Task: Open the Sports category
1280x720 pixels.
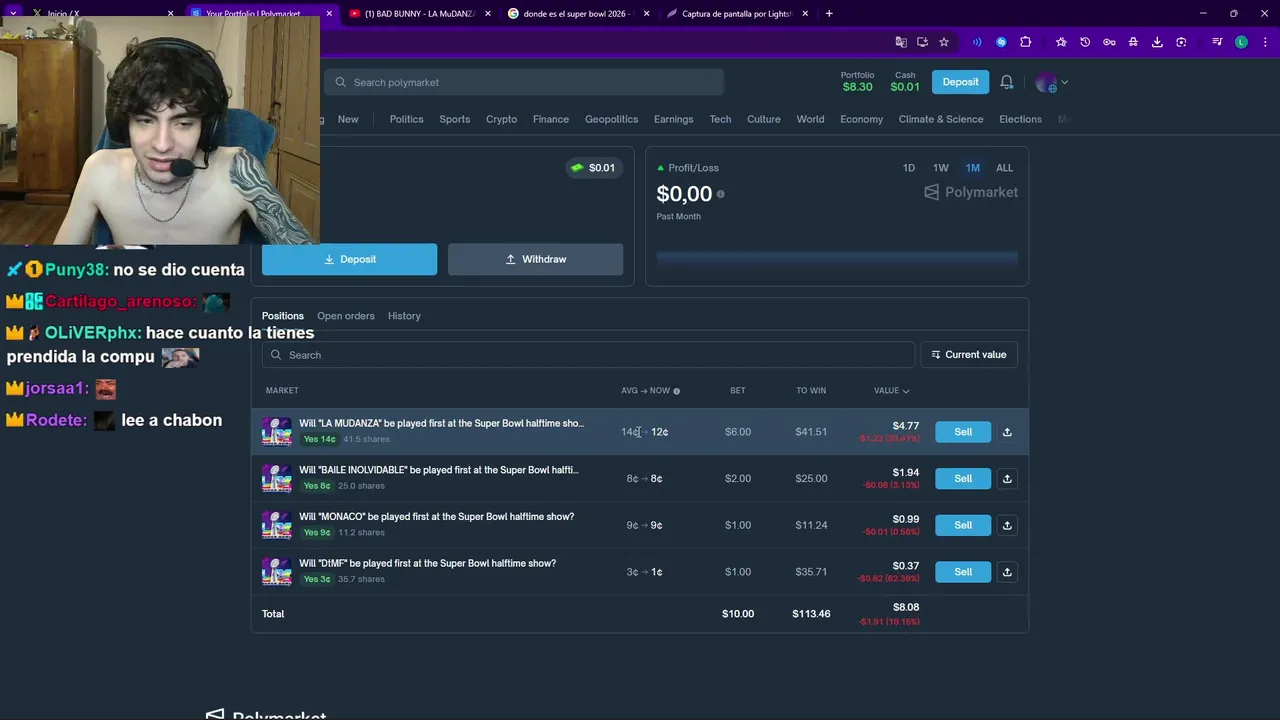Action: point(454,119)
